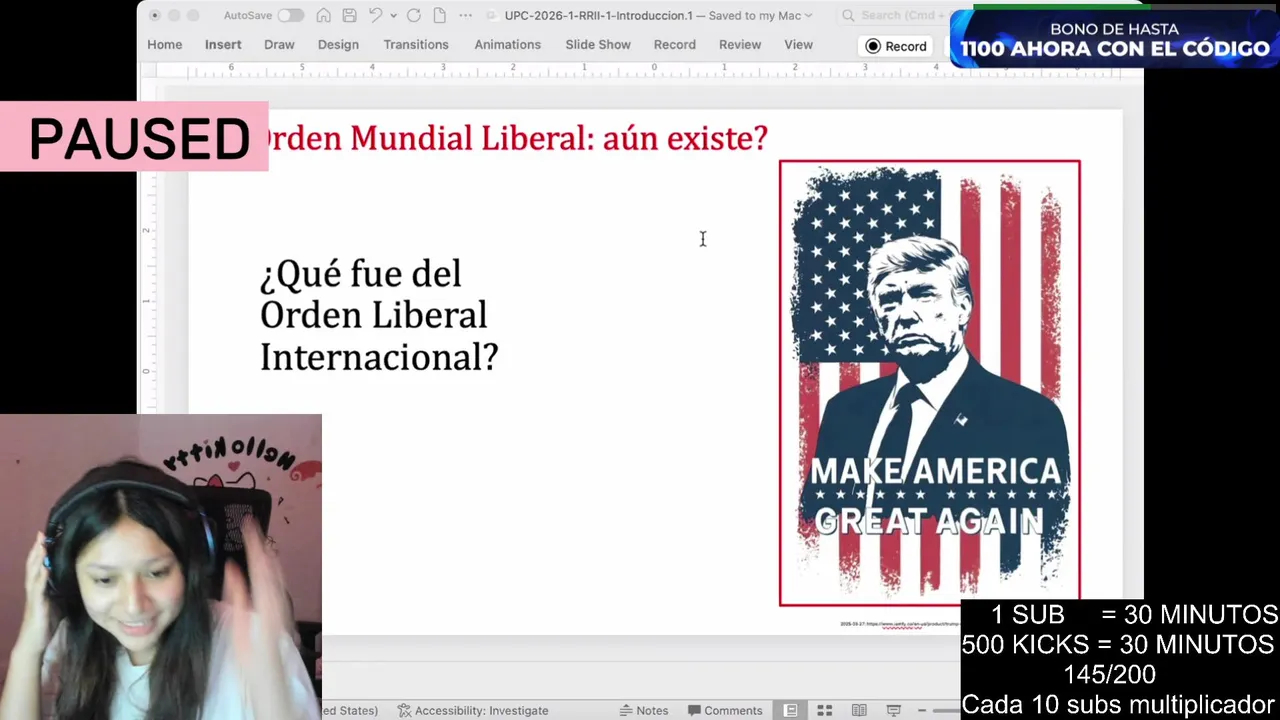The image size is (1280, 720).
Task: Go to the Transitions tab
Action: 416,45
